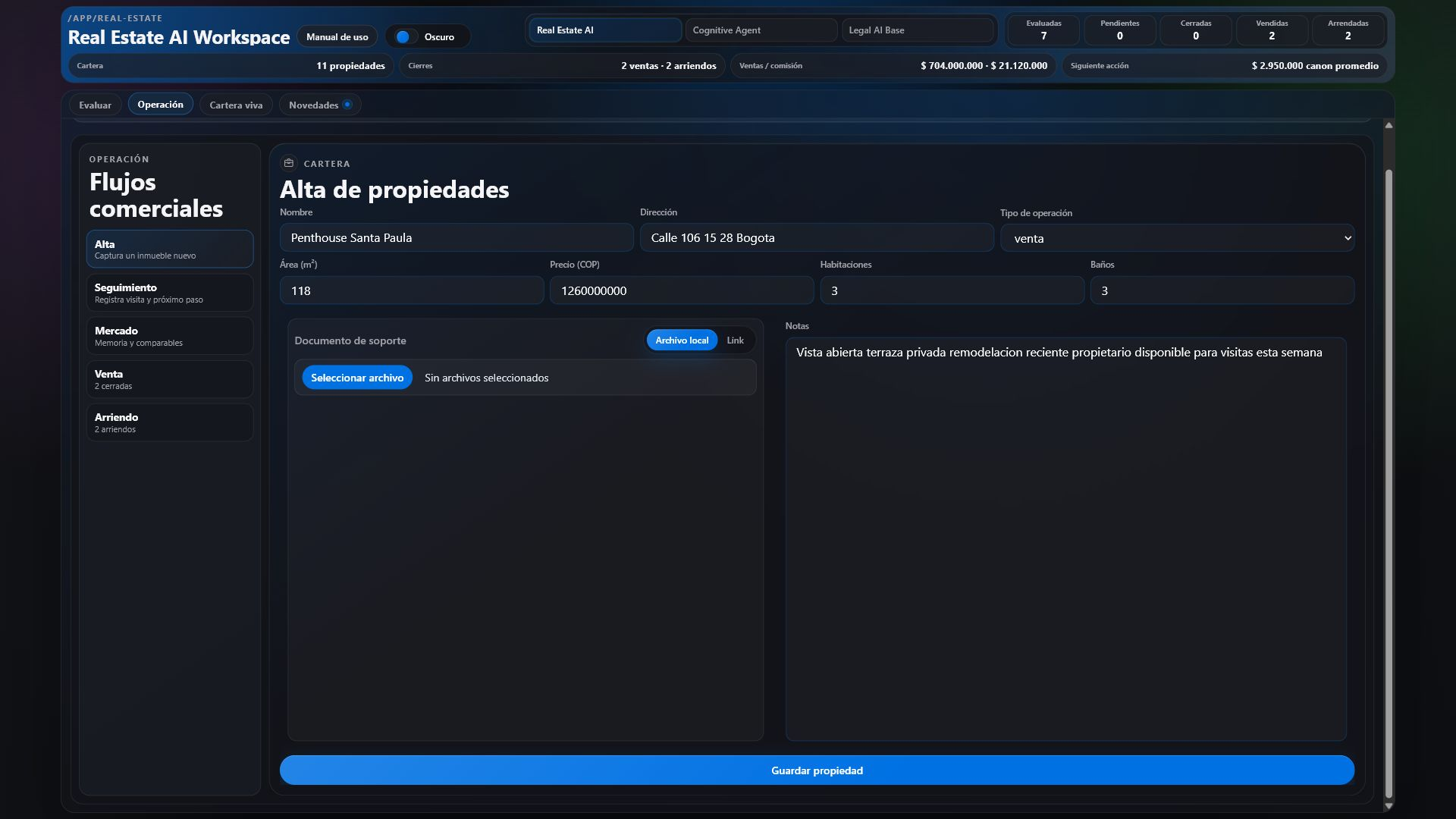Image resolution: width=1456 pixels, height=819 pixels.
Task: Click Seleccionar archivo button
Action: click(x=357, y=378)
